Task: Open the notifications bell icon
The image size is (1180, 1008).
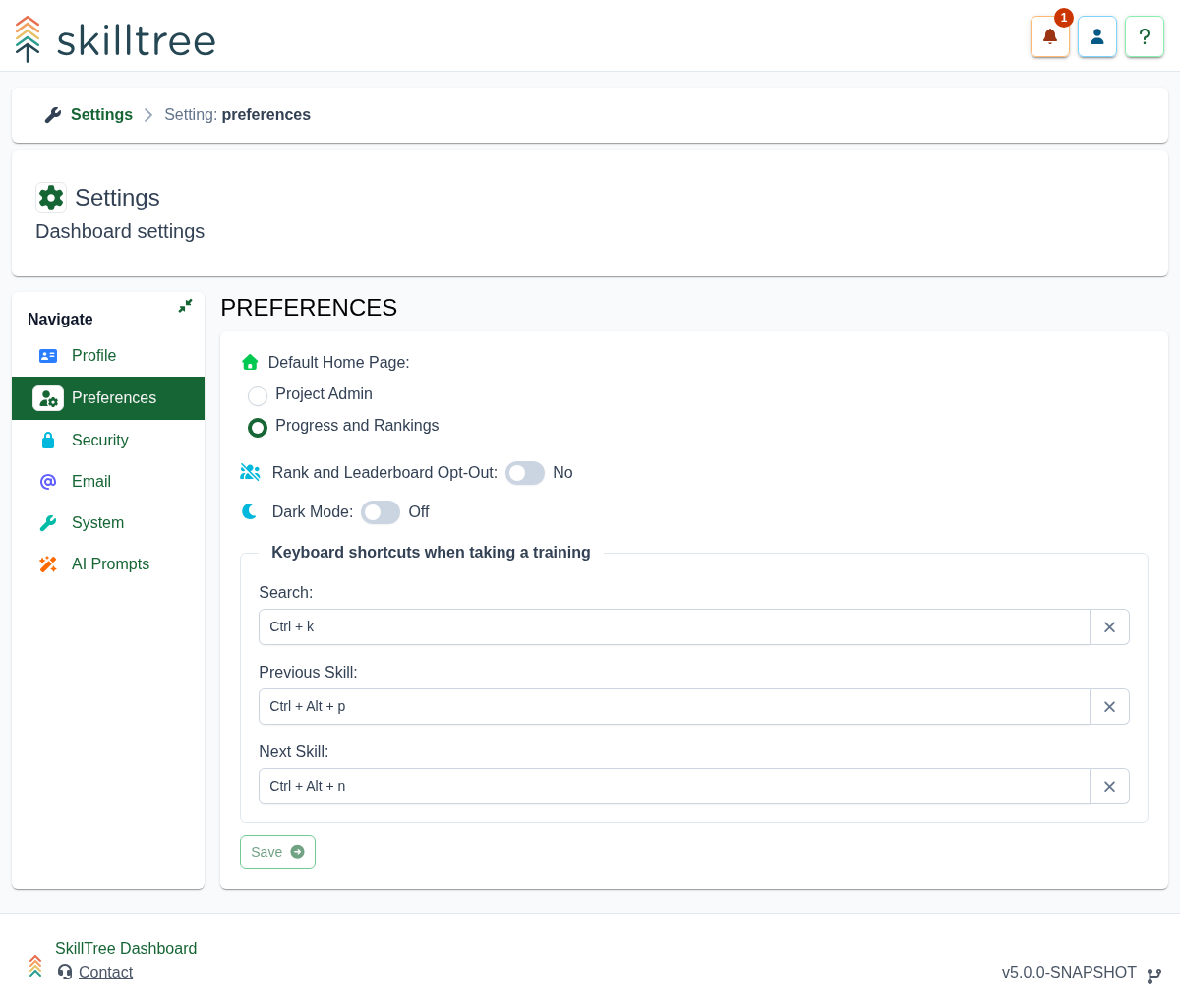Action: 1050,36
